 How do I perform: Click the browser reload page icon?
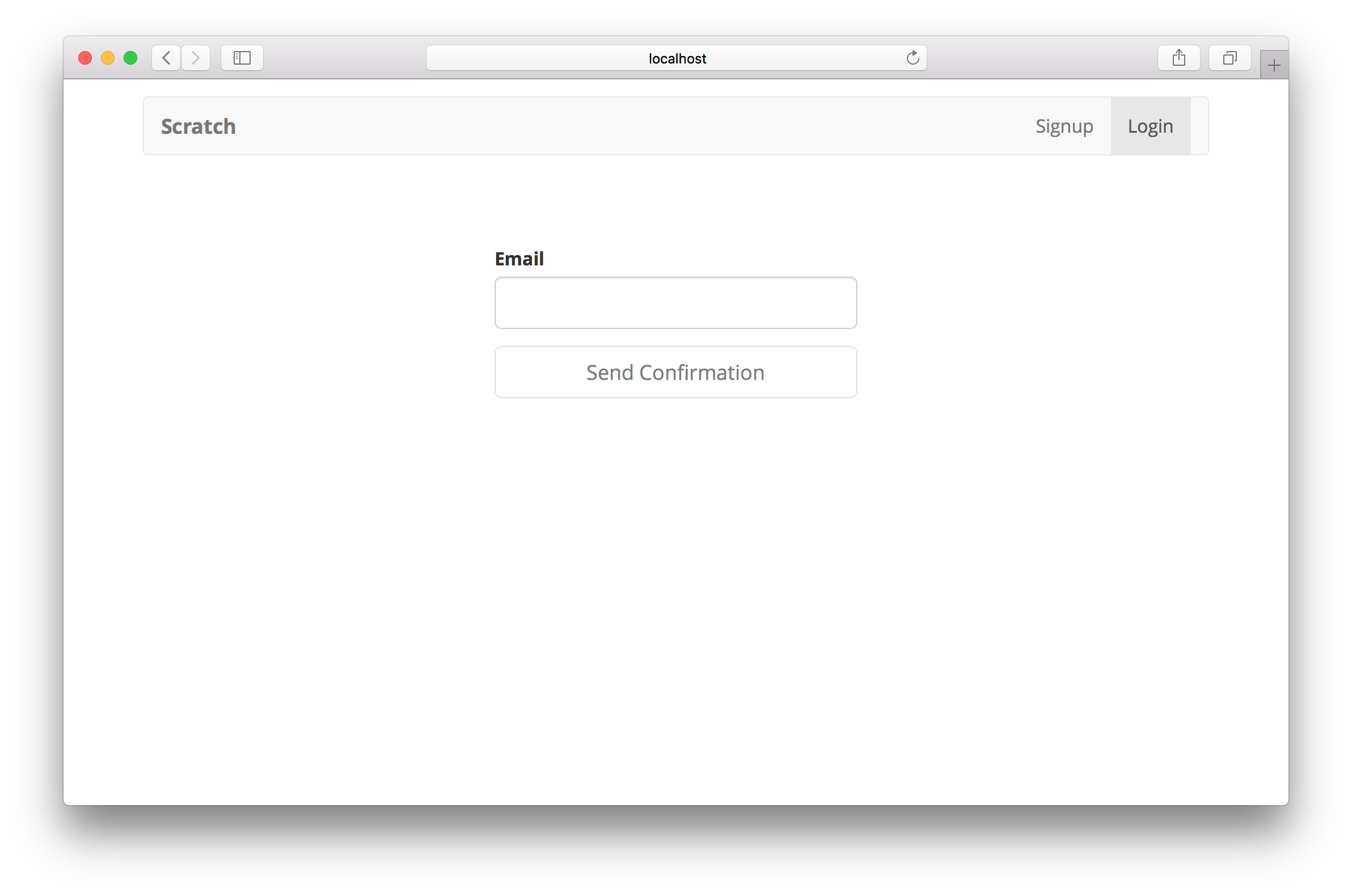911,57
